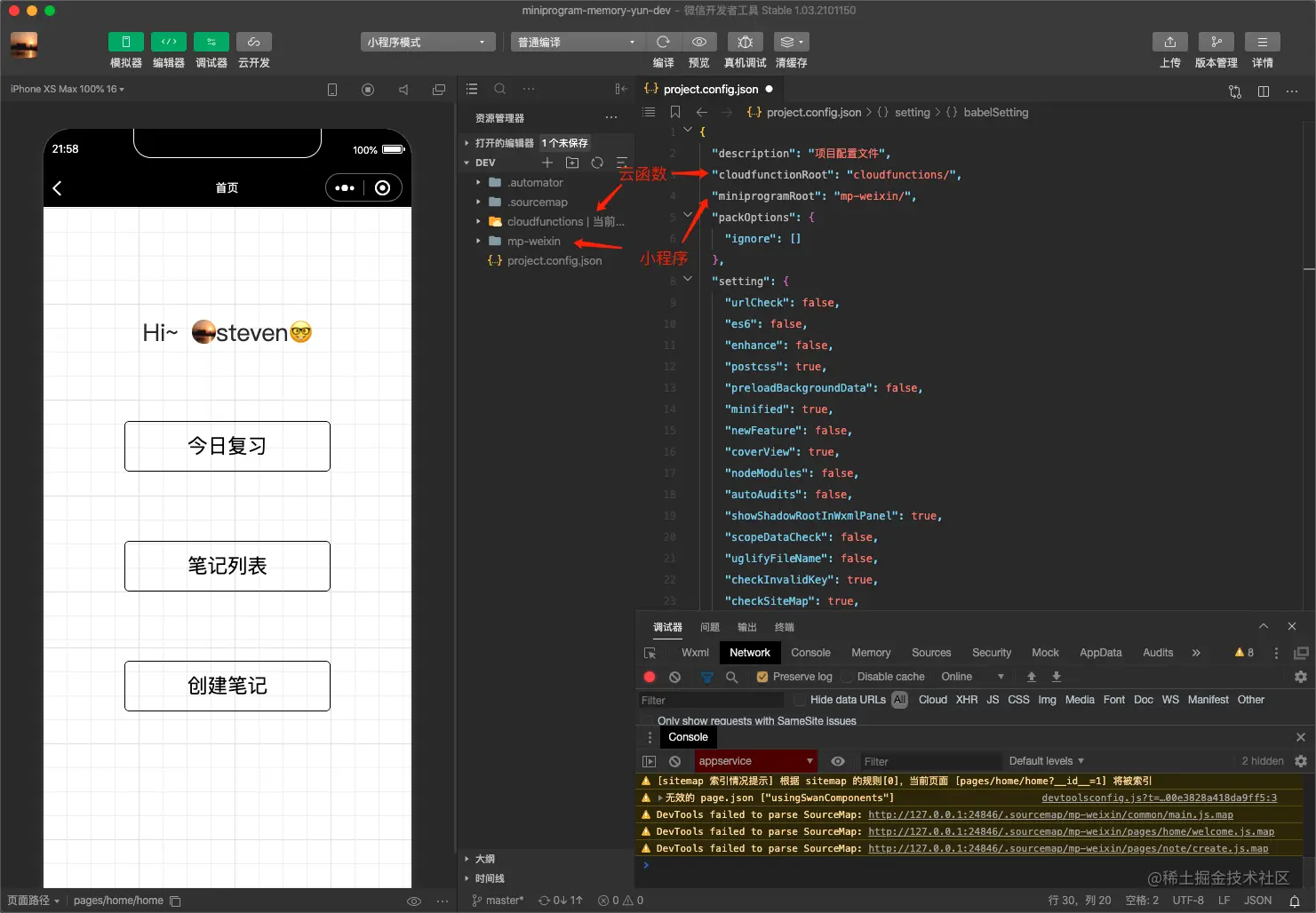
Task: Open the 清缓存 clear cache menu
Action: 791,42
